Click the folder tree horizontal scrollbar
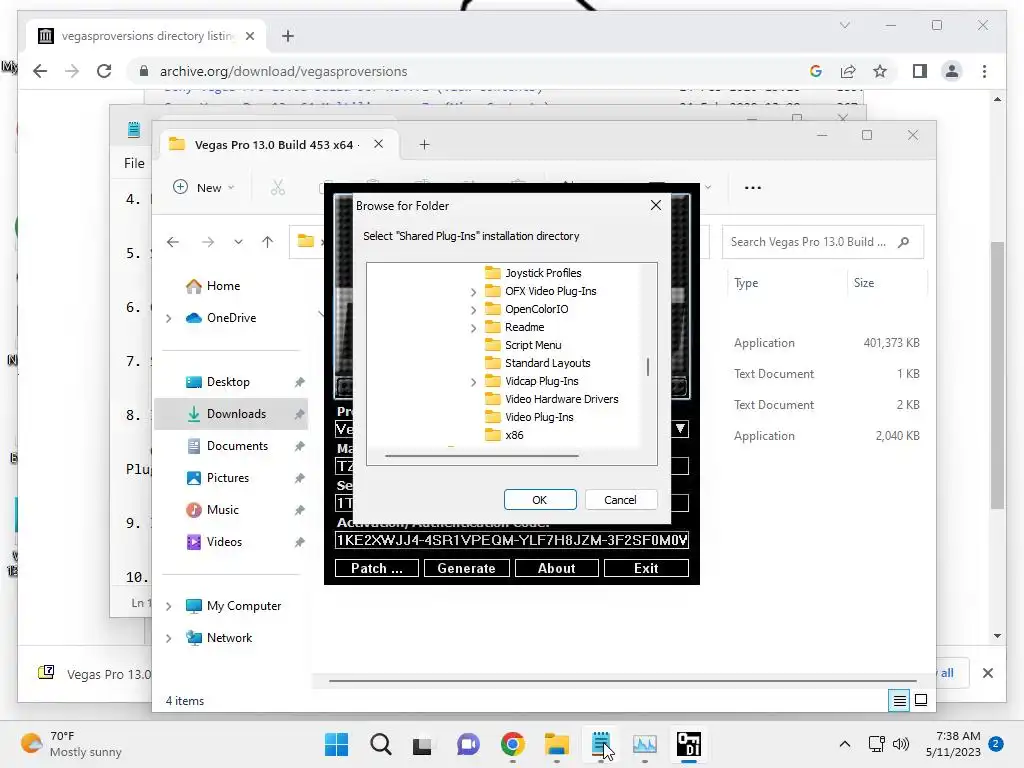 click(x=481, y=455)
